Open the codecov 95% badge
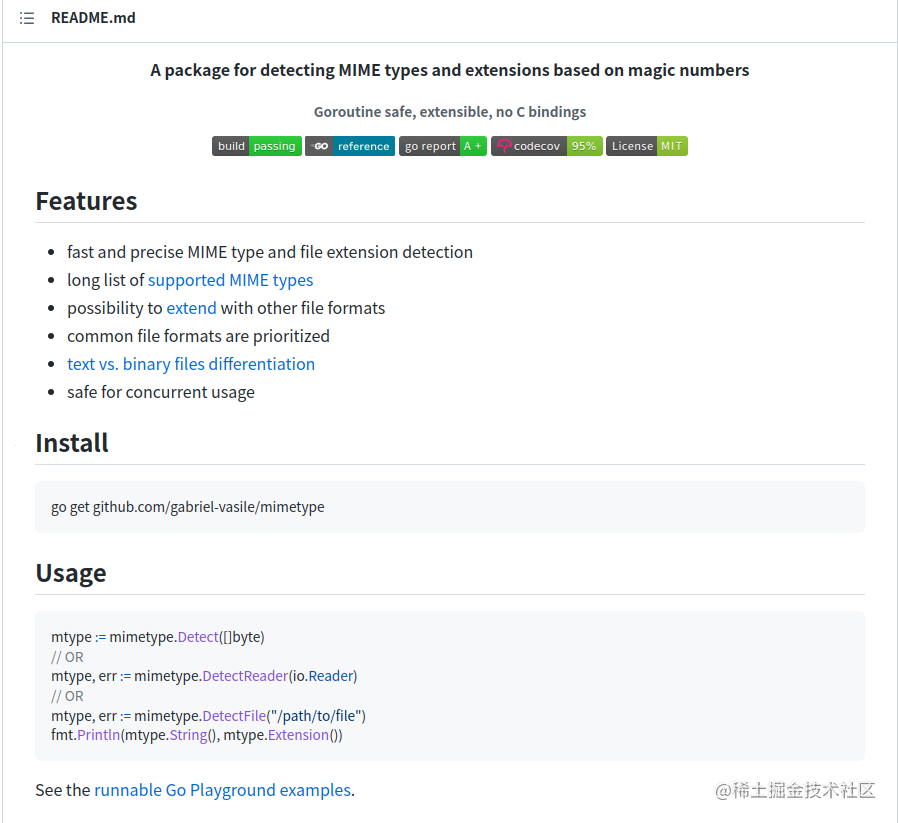The width and height of the screenshot is (898, 823). click(546, 146)
